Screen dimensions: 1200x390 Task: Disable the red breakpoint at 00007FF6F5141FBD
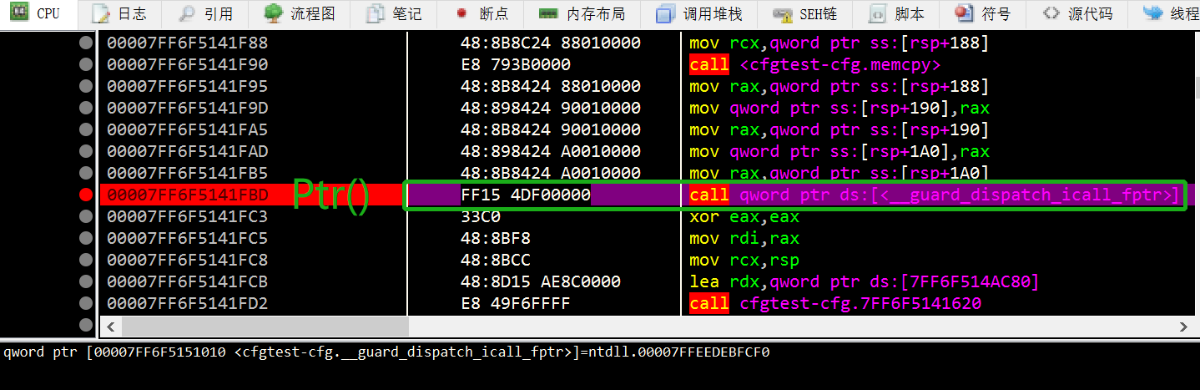pyautogui.click(x=85, y=195)
